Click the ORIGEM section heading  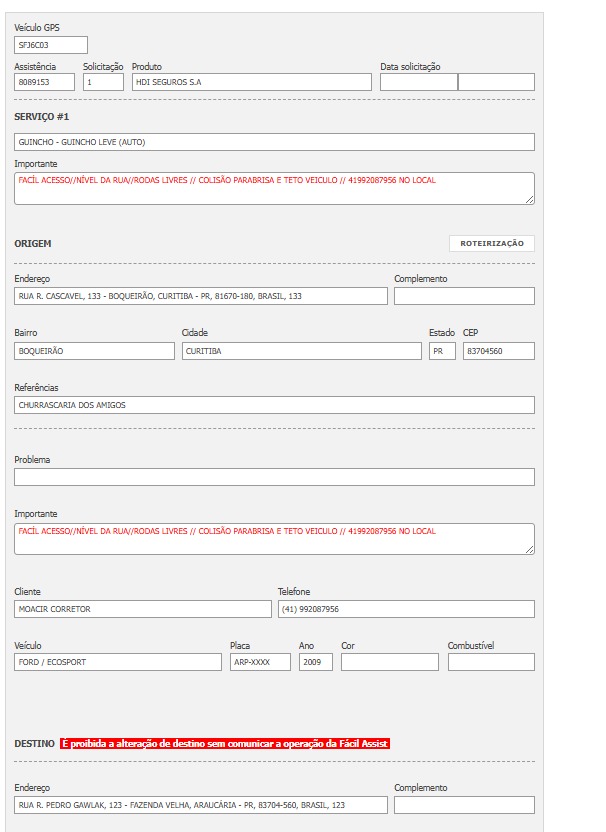coord(33,244)
